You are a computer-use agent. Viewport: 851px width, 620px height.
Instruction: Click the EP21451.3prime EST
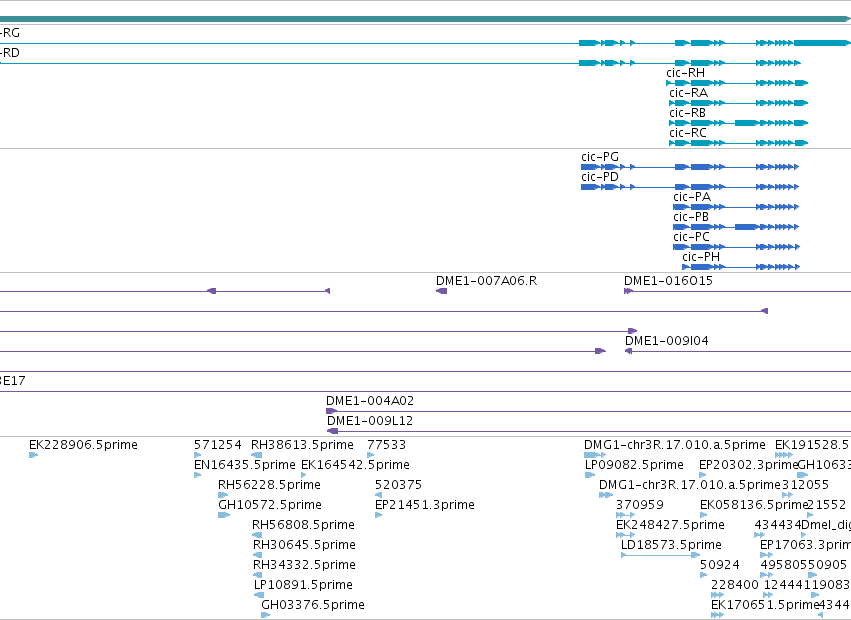pyautogui.click(x=378, y=515)
